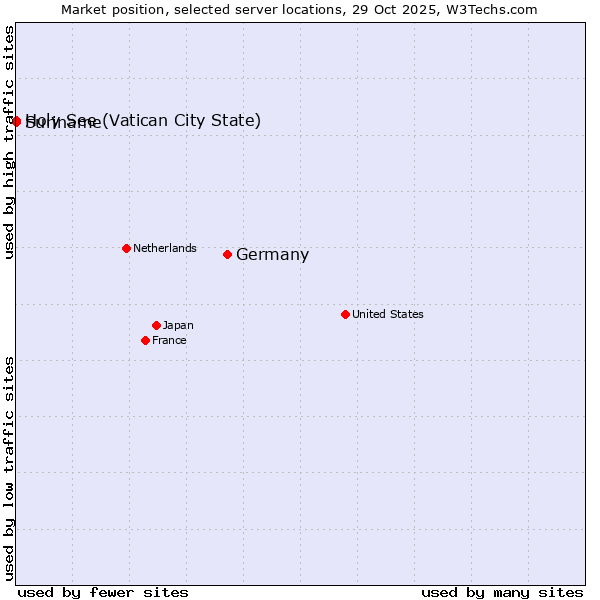
Task: Click the Germany text label
Action: click(272, 255)
